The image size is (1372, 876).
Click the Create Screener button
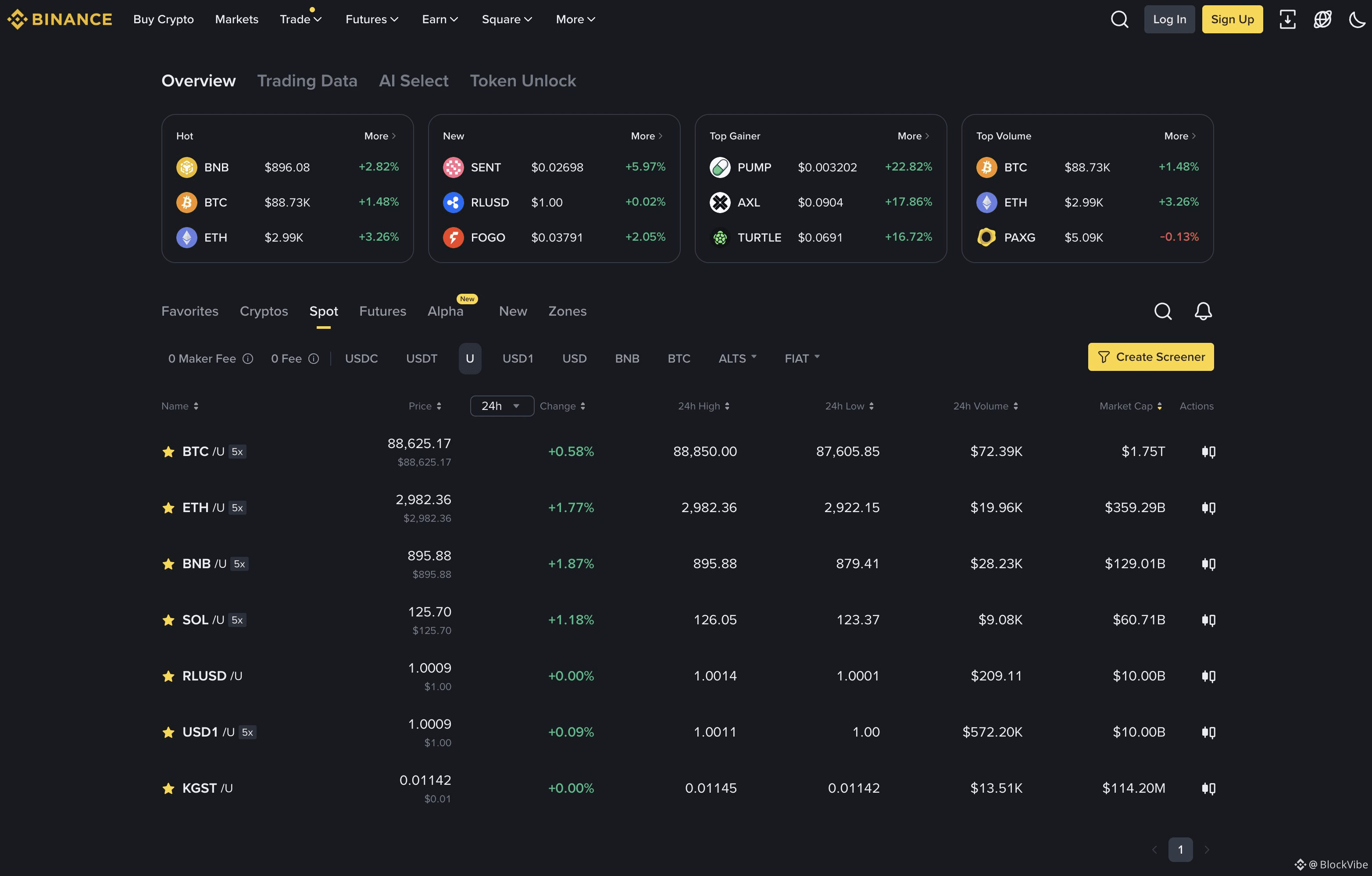click(x=1150, y=356)
